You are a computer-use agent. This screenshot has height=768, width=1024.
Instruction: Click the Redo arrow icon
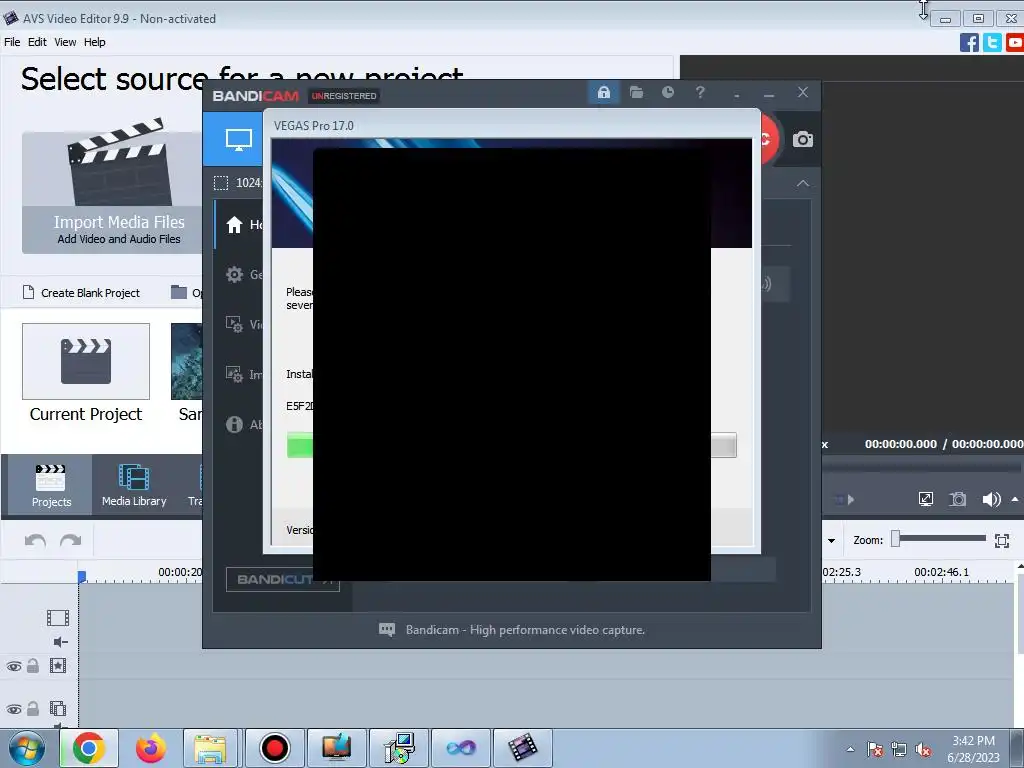pyautogui.click(x=71, y=540)
